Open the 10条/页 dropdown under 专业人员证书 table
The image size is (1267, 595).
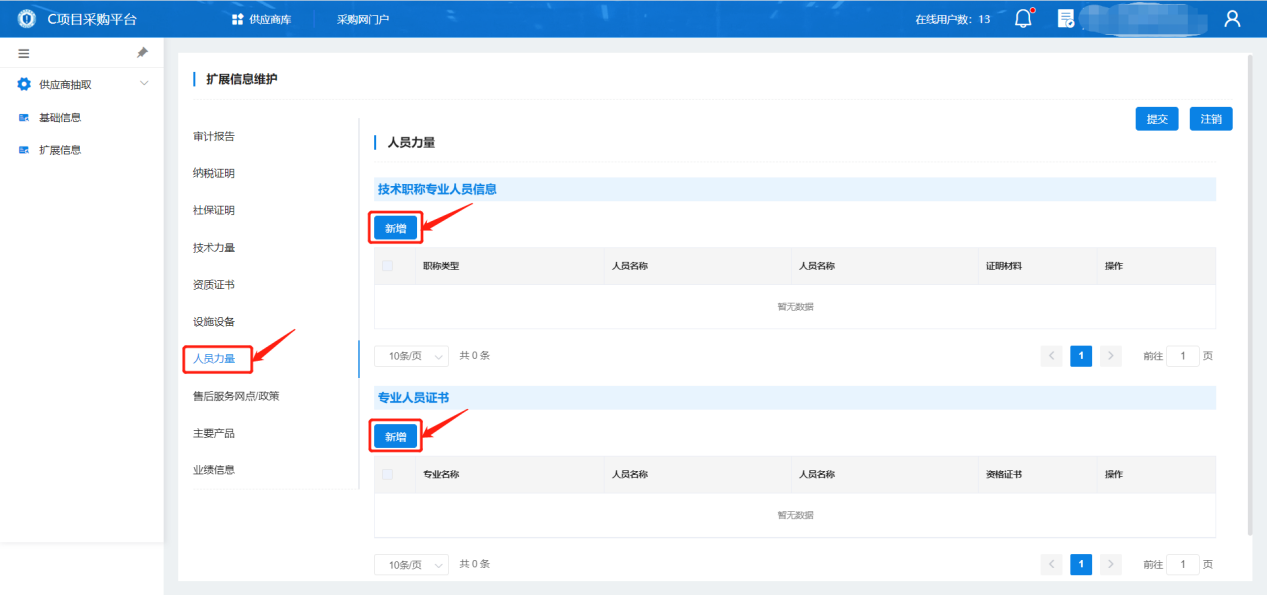(x=412, y=565)
